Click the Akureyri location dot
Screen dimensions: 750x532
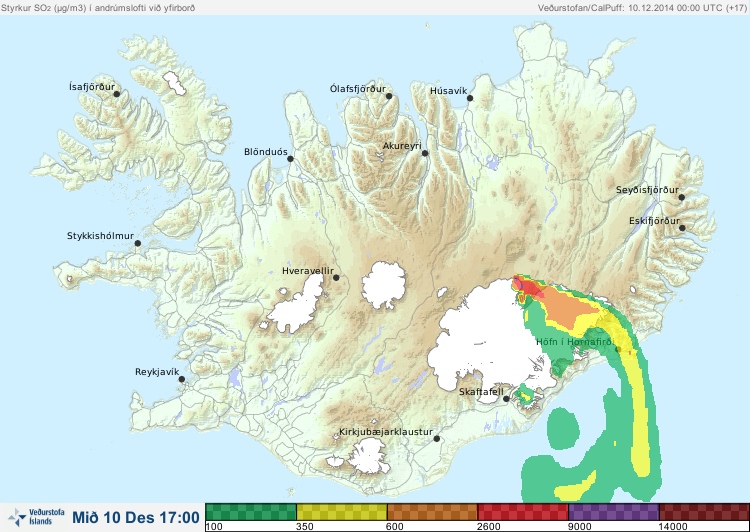425,153
